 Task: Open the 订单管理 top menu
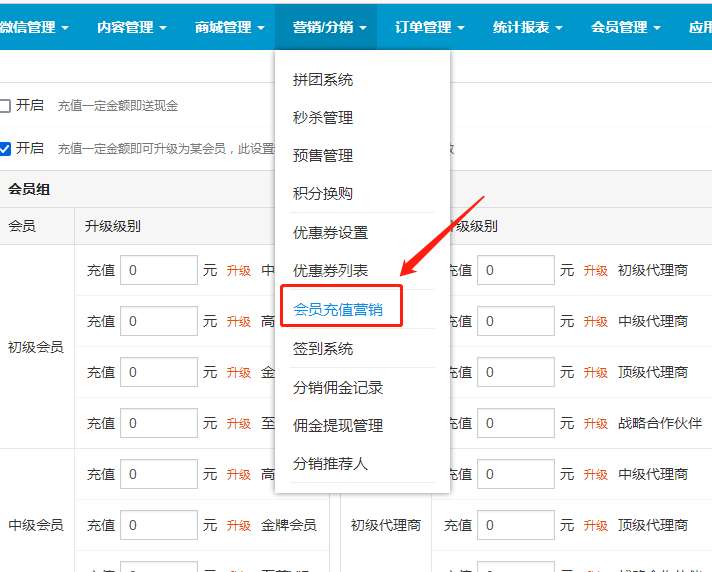[x=429, y=27]
